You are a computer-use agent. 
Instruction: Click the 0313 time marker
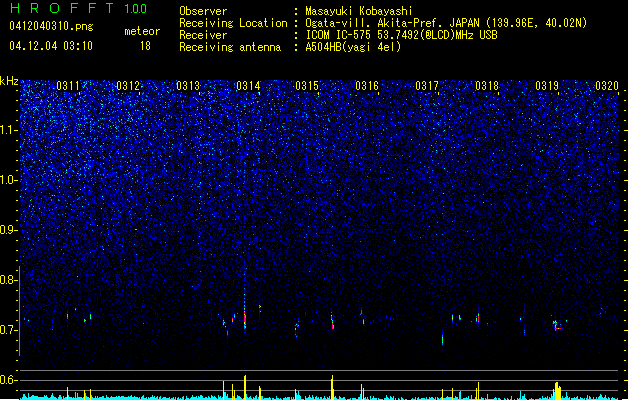pyautogui.click(x=188, y=86)
